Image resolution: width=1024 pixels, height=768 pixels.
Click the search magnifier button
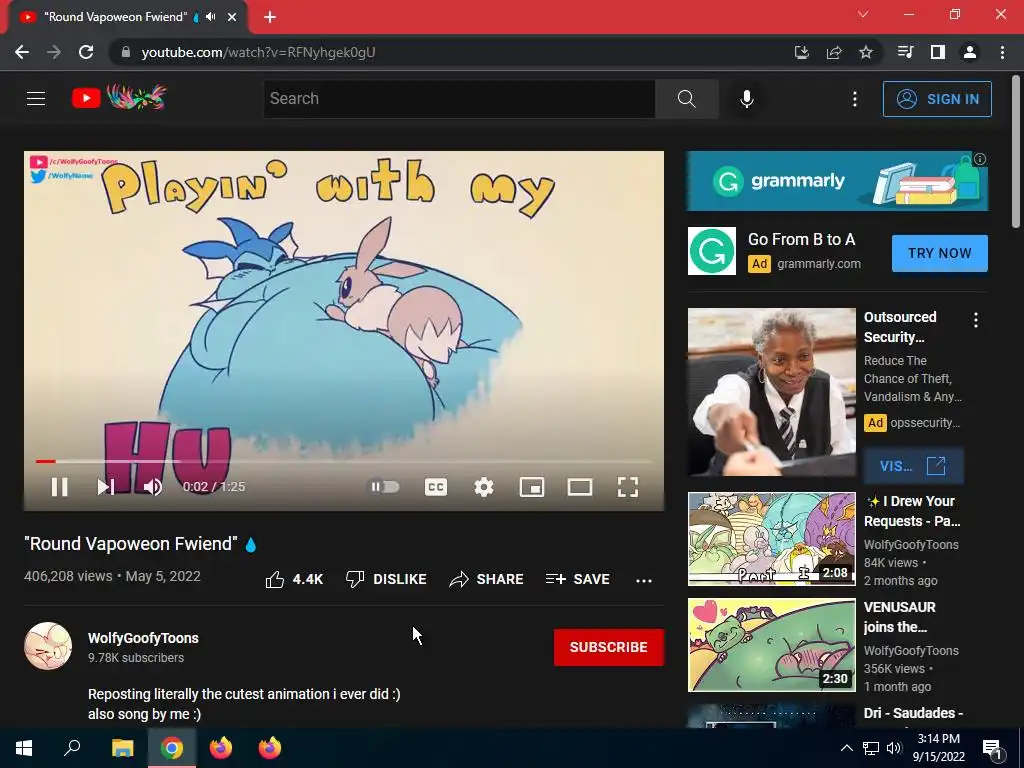pyautogui.click(x=686, y=99)
